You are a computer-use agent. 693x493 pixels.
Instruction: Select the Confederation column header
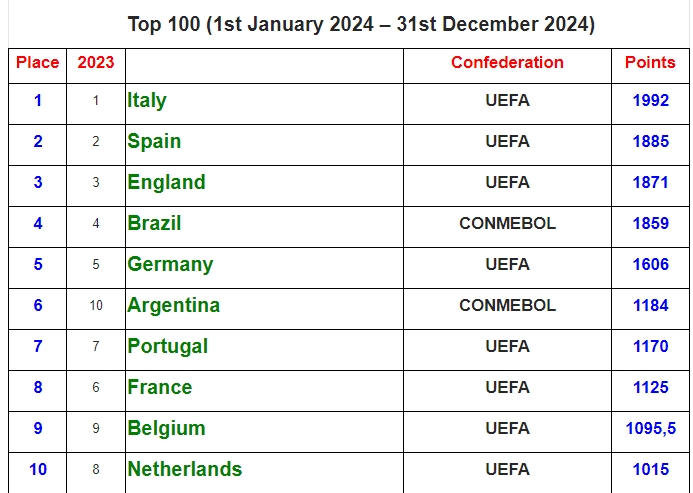tap(507, 63)
